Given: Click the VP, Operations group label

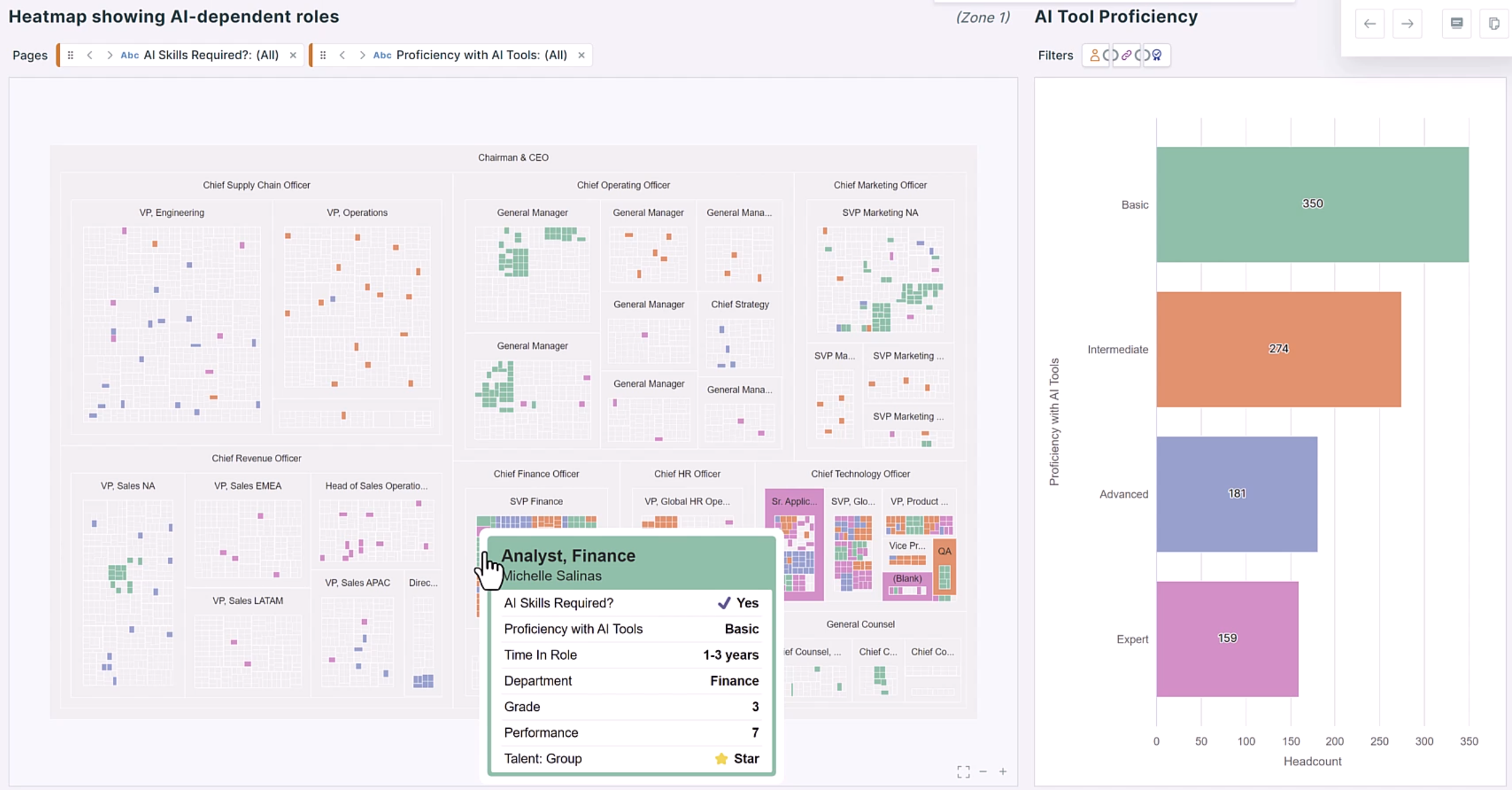Looking at the screenshot, I should point(357,213).
